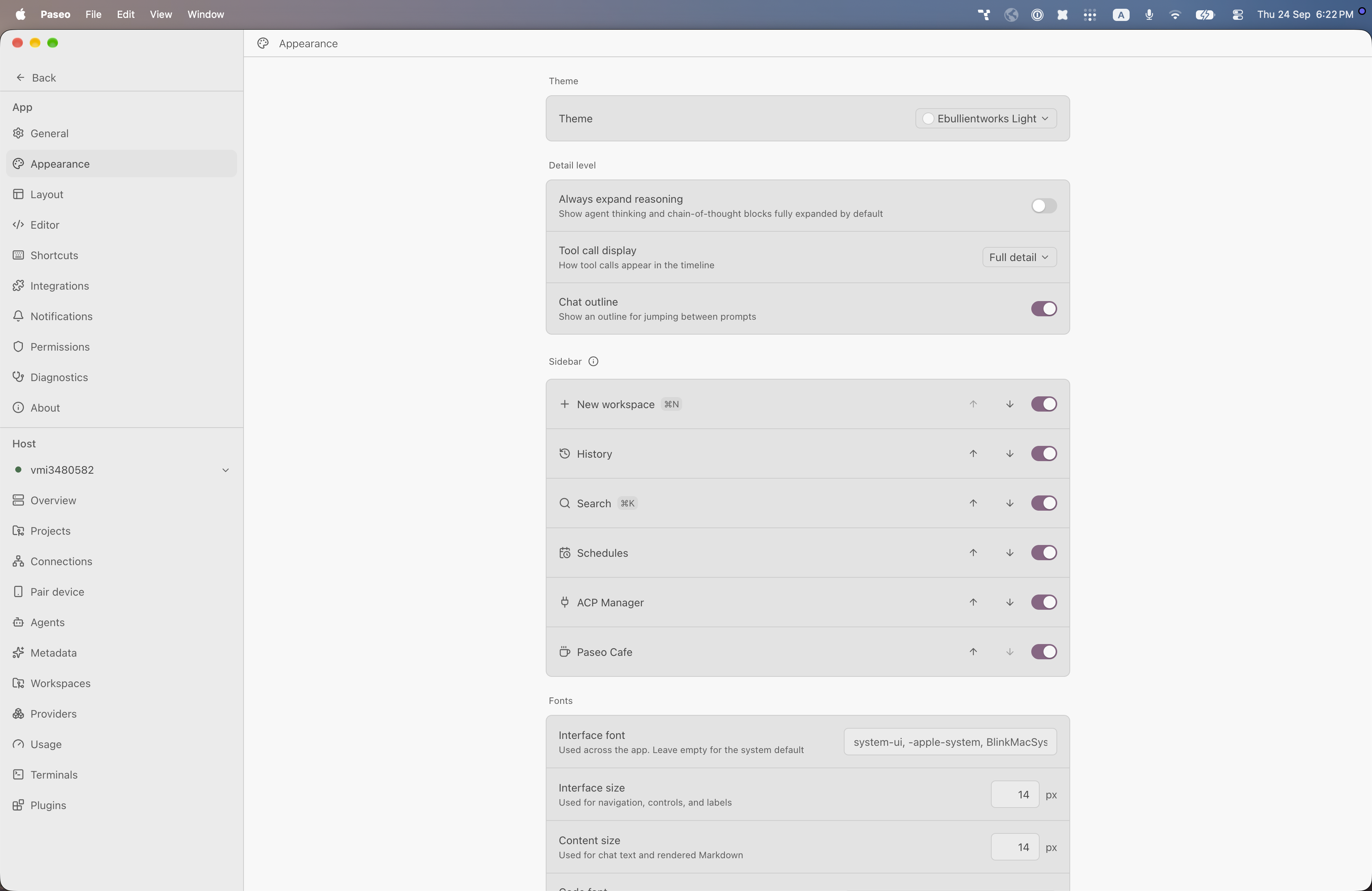
Task: Click the Interface font text field
Action: [x=950, y=742]
